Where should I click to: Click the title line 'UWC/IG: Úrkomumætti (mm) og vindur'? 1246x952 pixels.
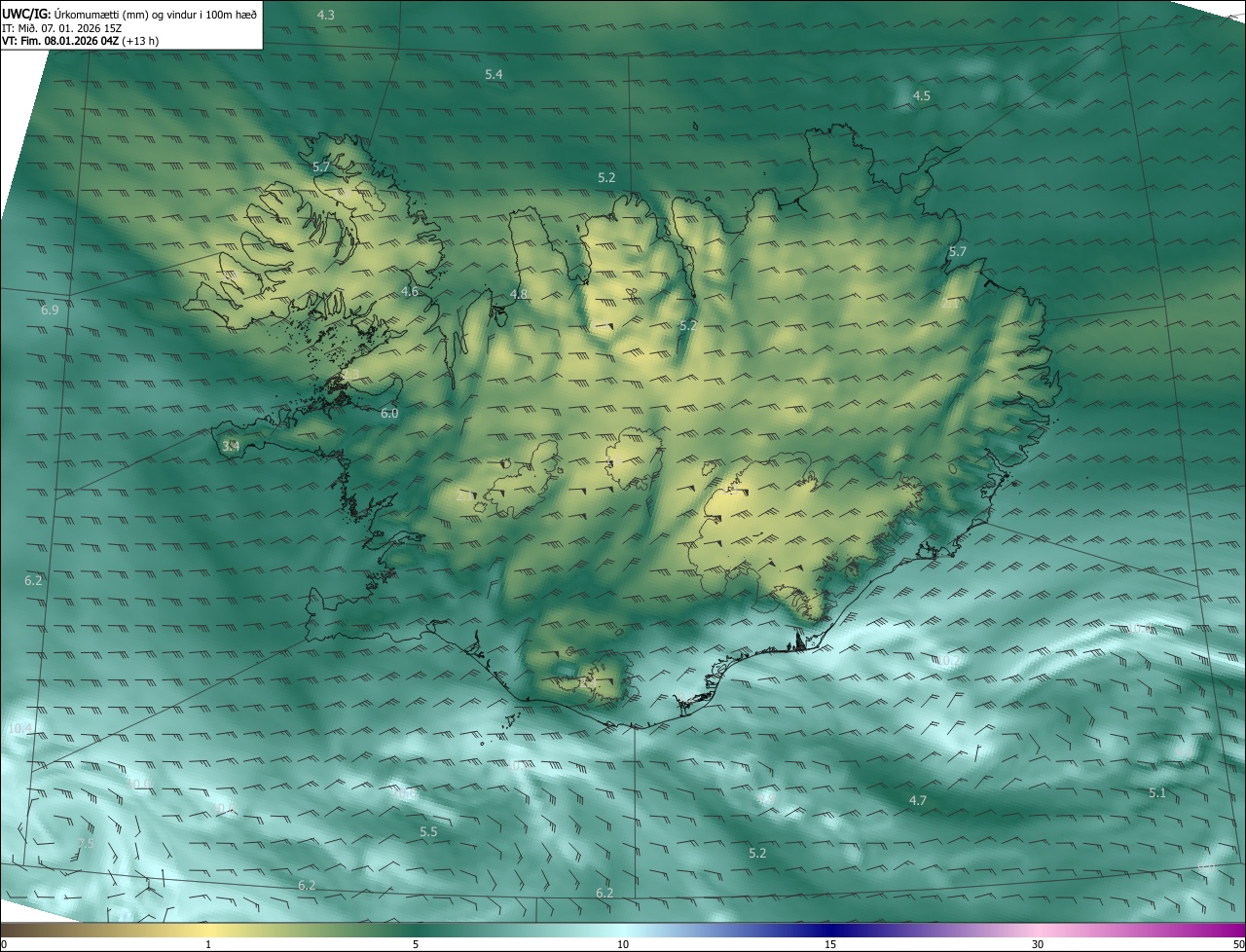coord(129,13)
